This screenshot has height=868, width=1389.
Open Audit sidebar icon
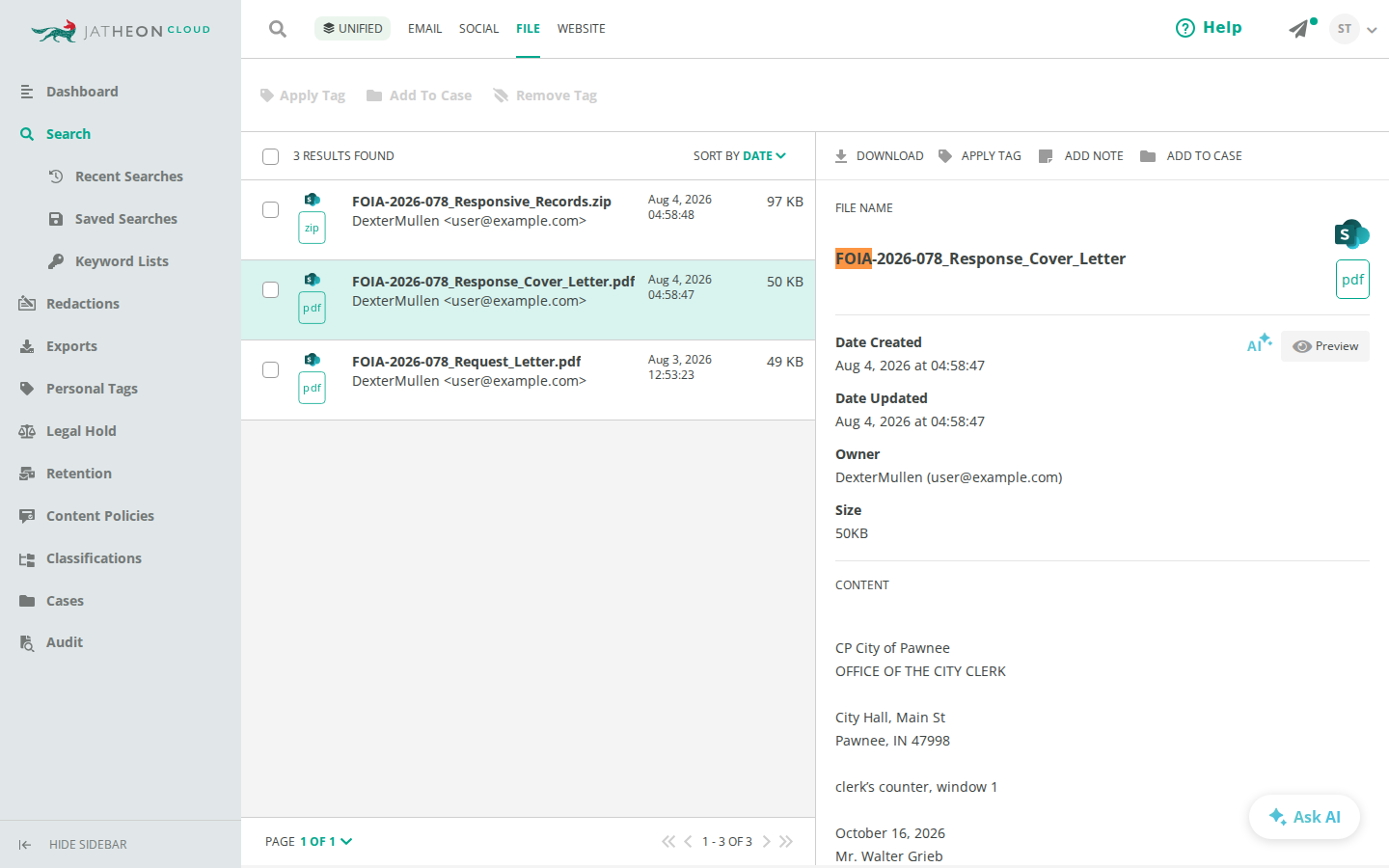pos(27,643)
